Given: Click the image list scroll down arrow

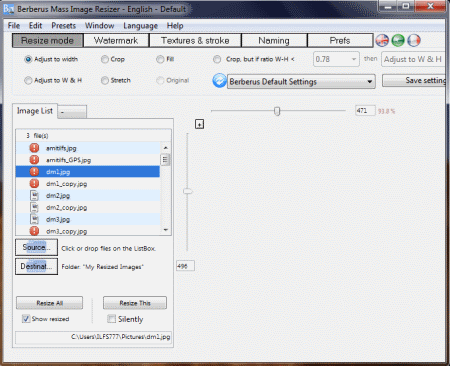Looking at the screenshot, I should (x=166, y=230).
